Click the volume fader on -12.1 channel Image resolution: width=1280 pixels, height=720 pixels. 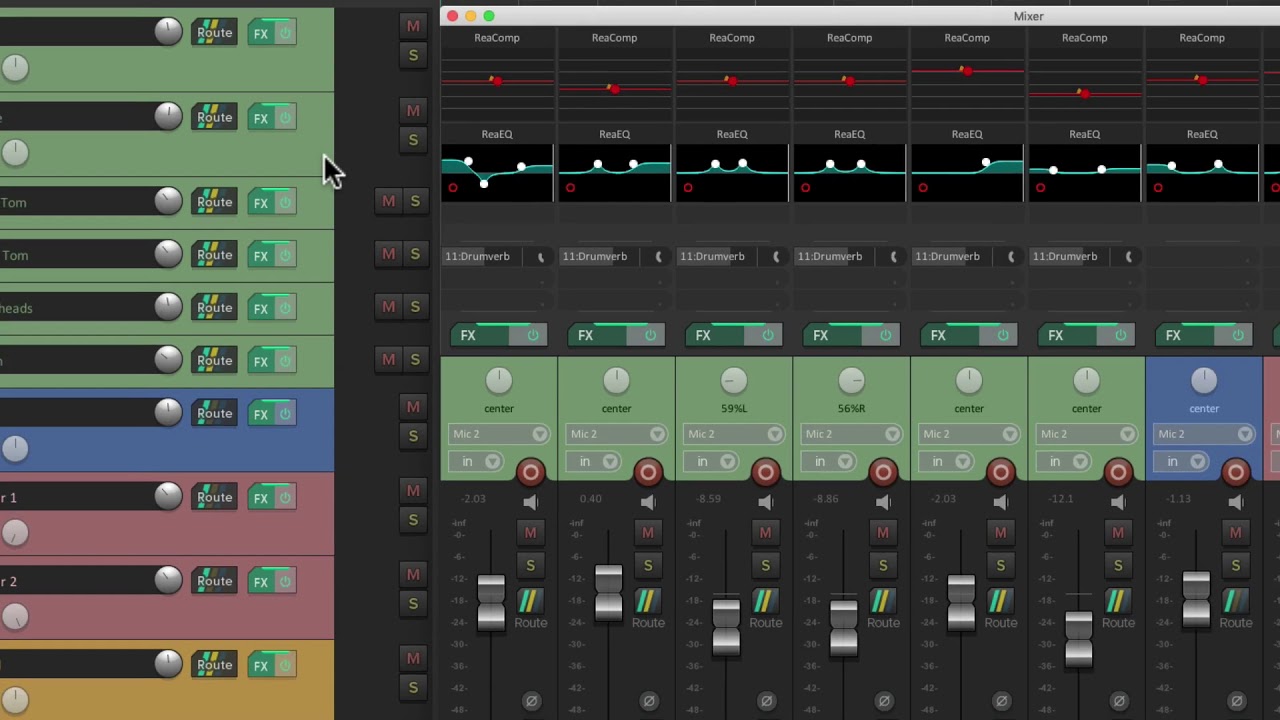click(1078, 638)
